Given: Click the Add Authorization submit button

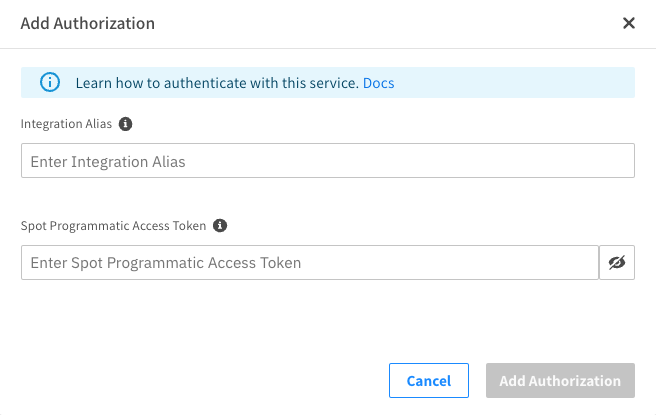Looking at the screenshot, I should pos(560,381).
